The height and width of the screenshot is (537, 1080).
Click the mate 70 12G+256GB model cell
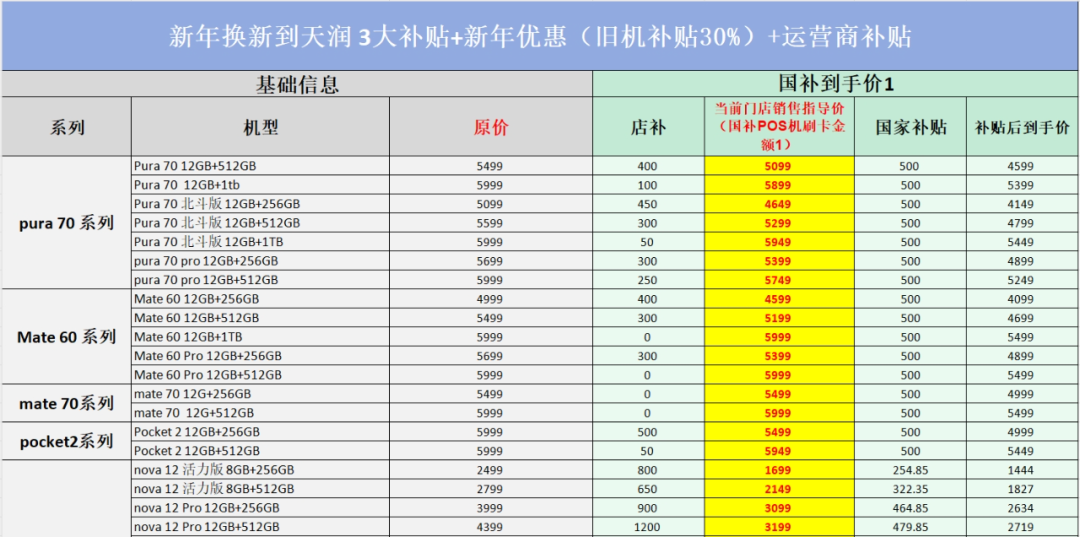click(260, 394)
